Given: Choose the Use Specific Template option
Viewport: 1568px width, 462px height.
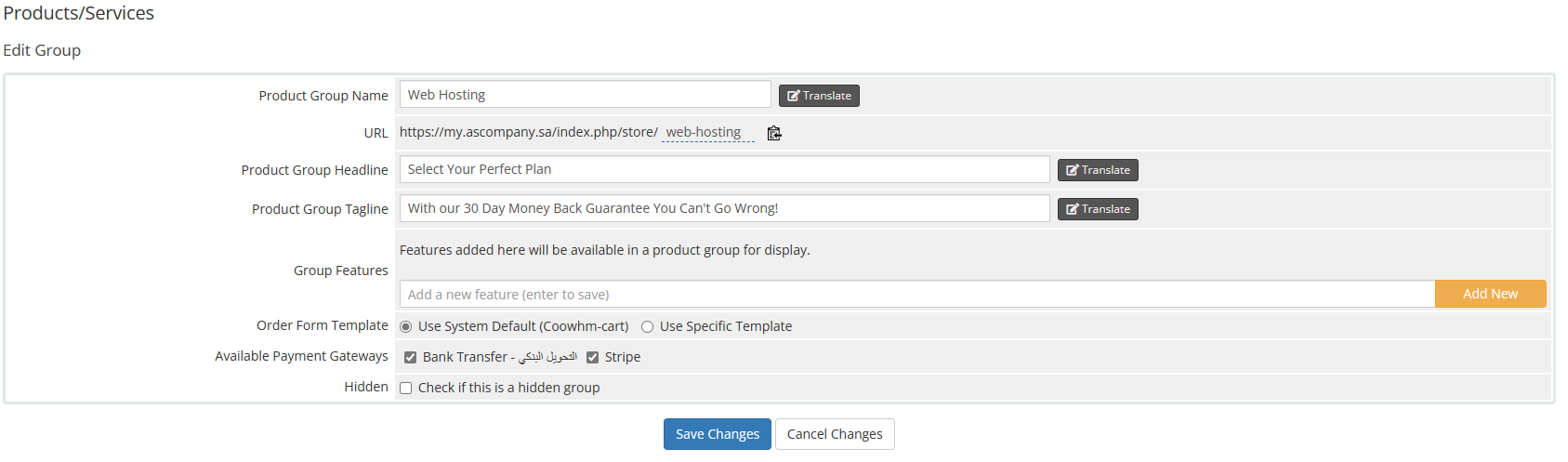Looking at the screenshot, I should point(648,326).
